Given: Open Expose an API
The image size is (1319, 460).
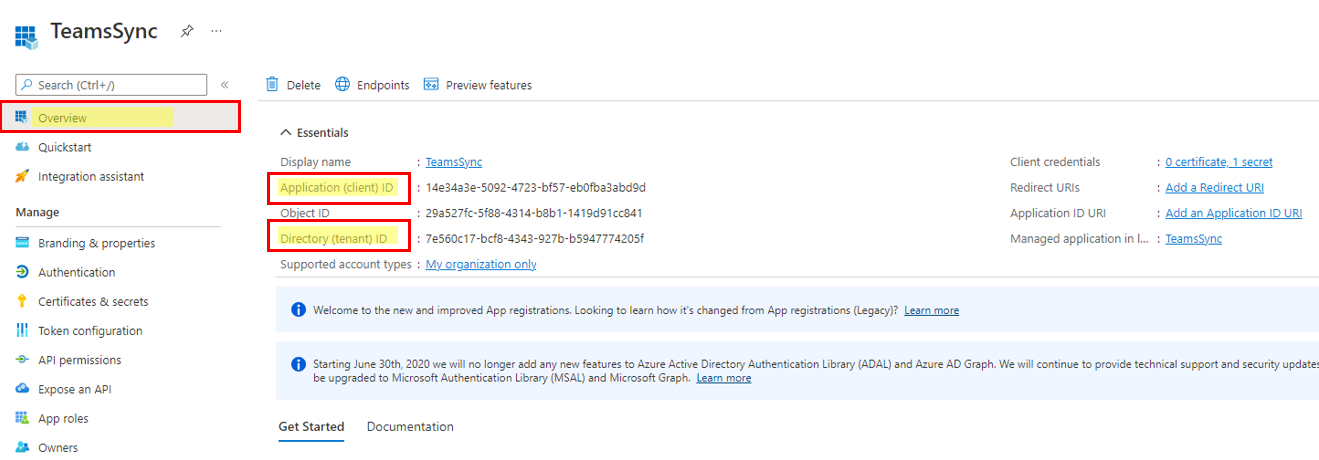Looking at the screenshot, I should pyautogui.click(x=75, y=389).
